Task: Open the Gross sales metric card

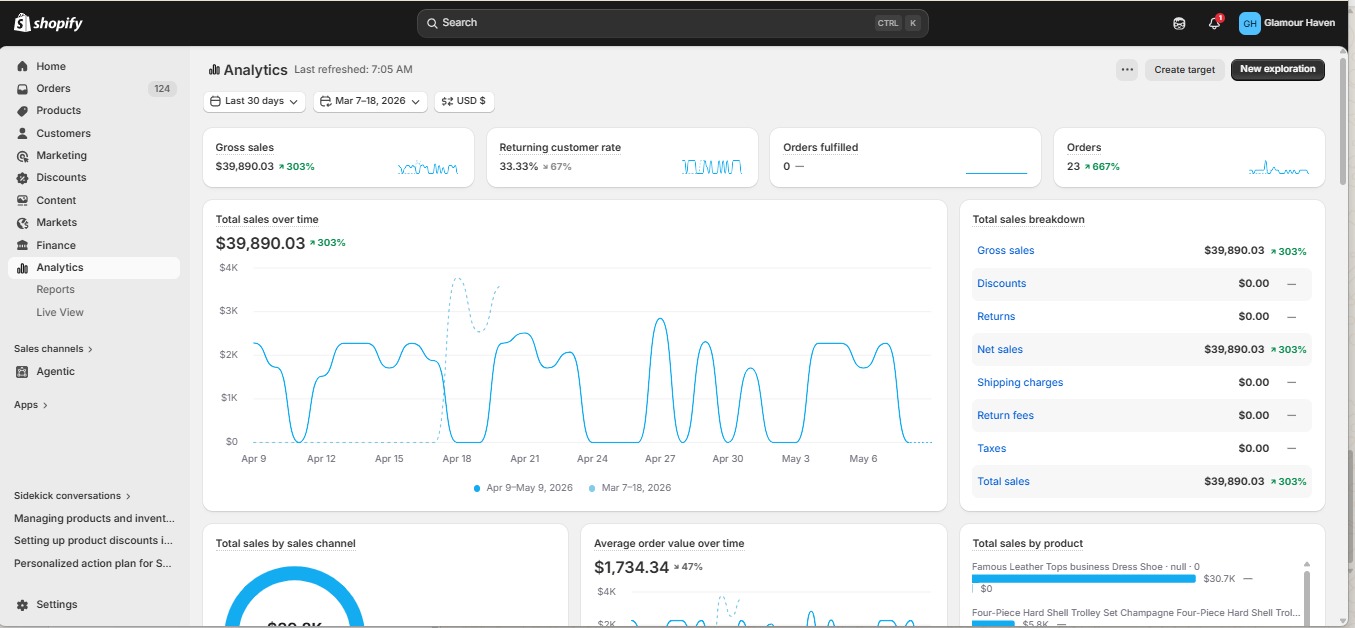Action: coord(338,157)
